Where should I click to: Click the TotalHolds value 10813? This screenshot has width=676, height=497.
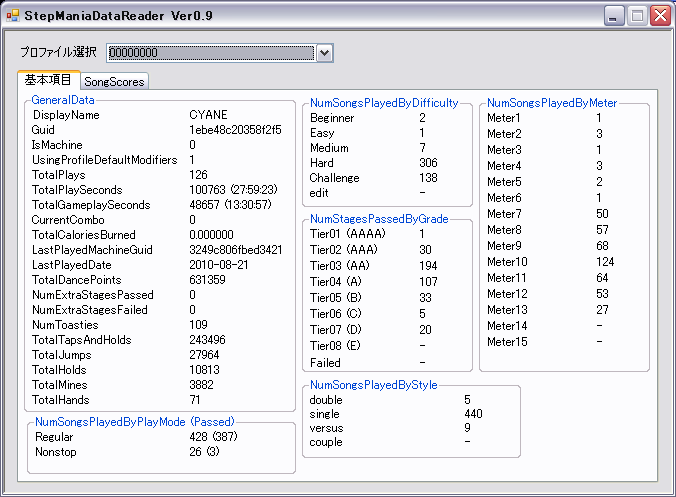point(204,370)
